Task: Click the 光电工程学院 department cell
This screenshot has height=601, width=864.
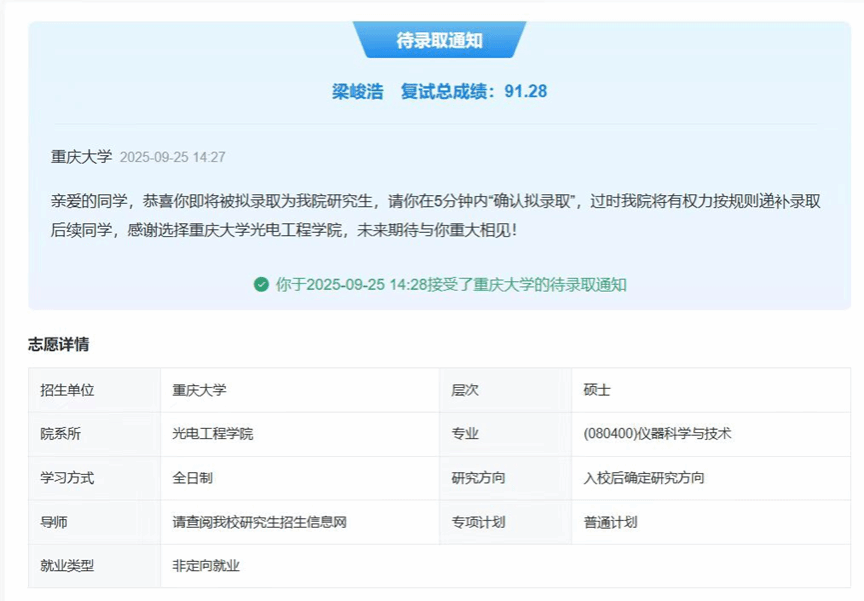Action: [212, 434]
